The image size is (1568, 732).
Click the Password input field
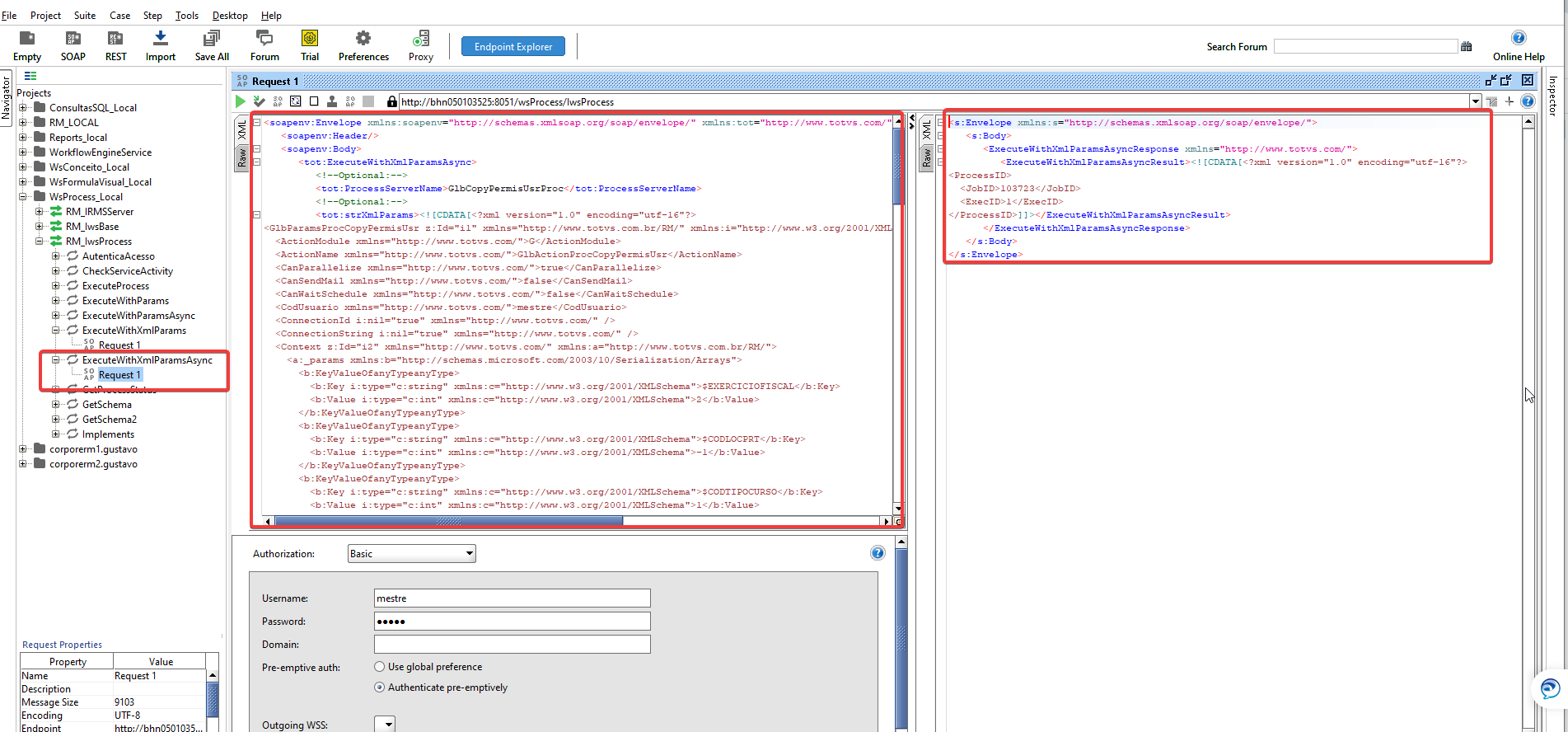pos(512,621)
